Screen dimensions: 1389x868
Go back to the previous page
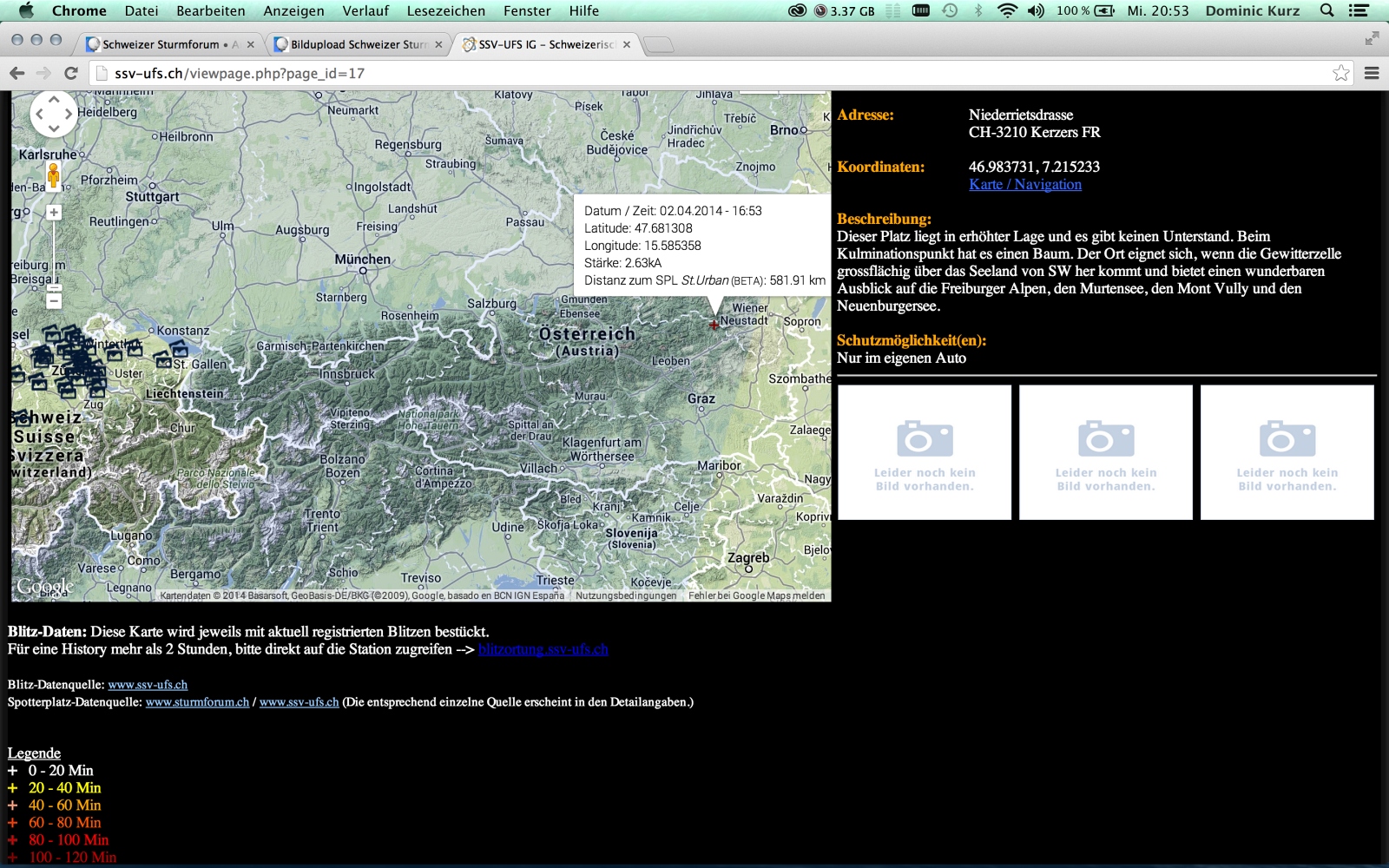(x=17, y=73)
